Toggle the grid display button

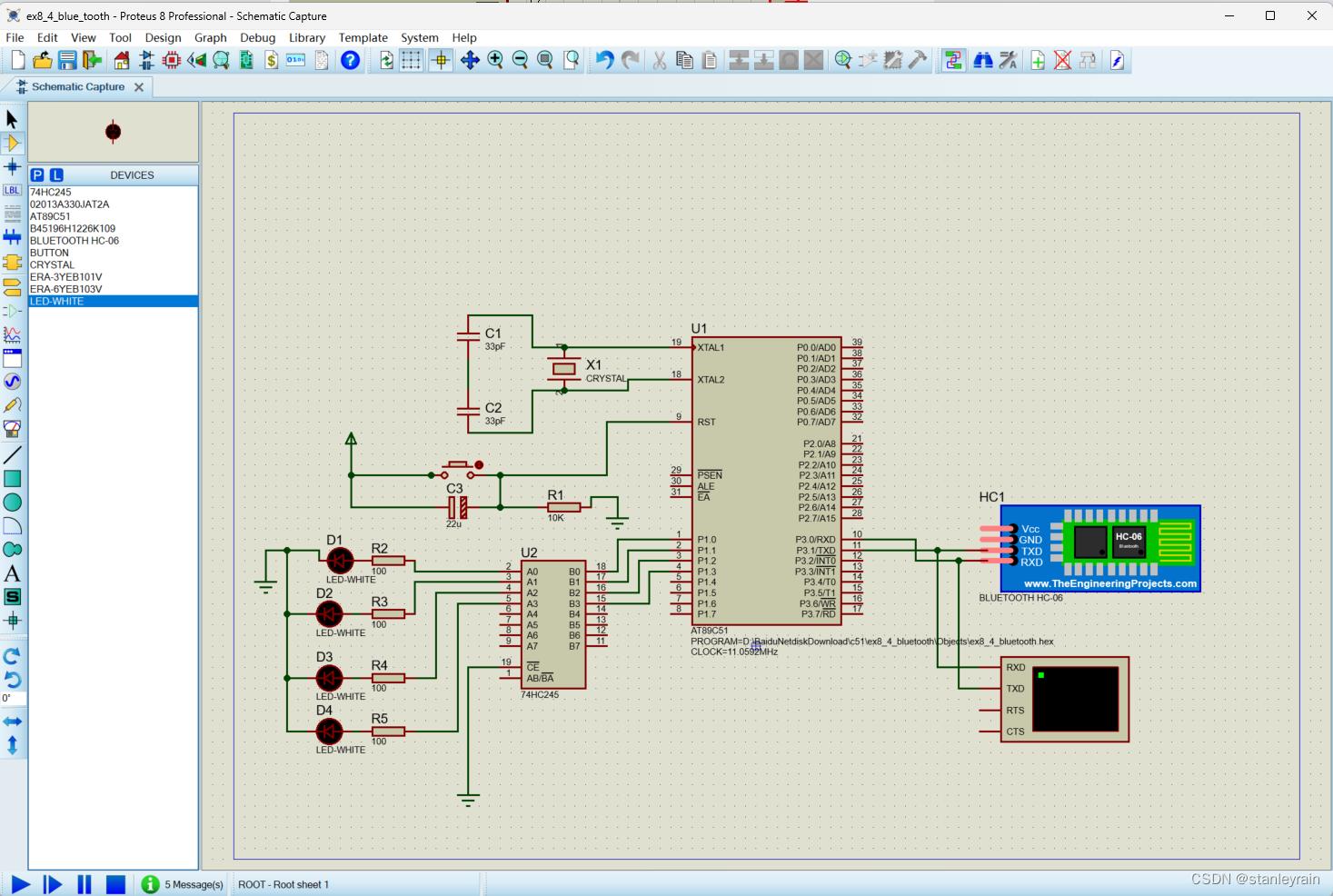tap(412, 61)
